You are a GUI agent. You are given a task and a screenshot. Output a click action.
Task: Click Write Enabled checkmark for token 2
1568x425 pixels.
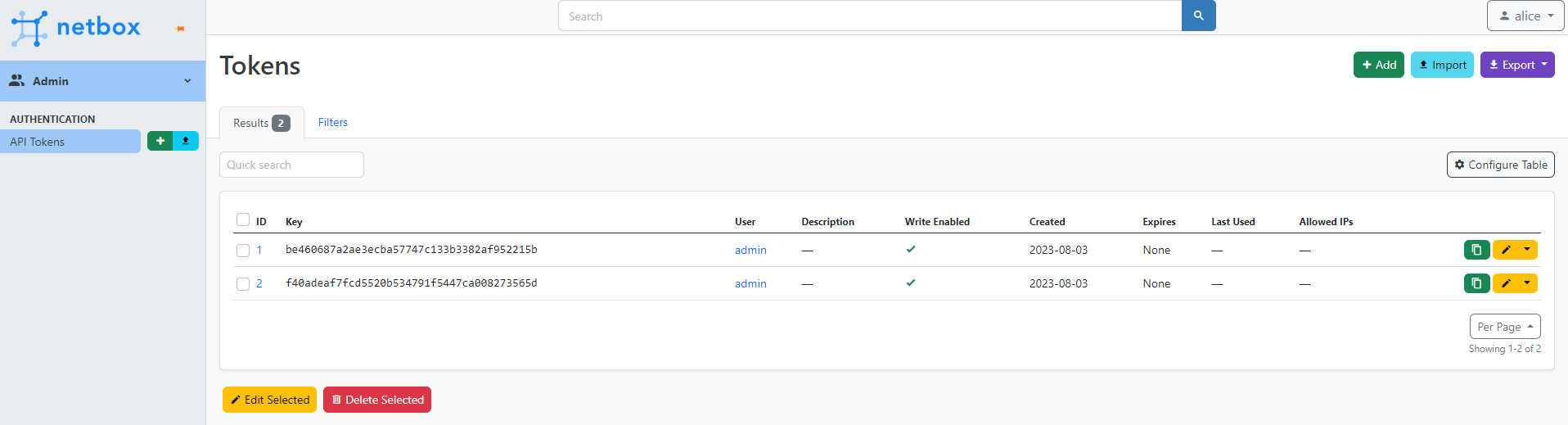point(911,283)
